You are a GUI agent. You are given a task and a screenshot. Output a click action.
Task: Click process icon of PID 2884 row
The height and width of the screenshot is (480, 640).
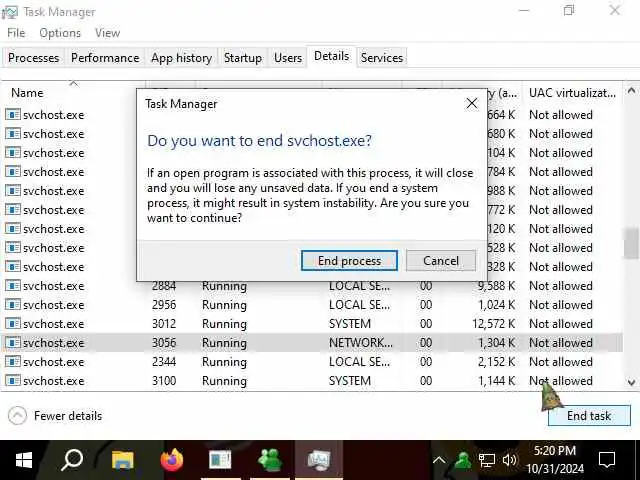tap(13, 285)
